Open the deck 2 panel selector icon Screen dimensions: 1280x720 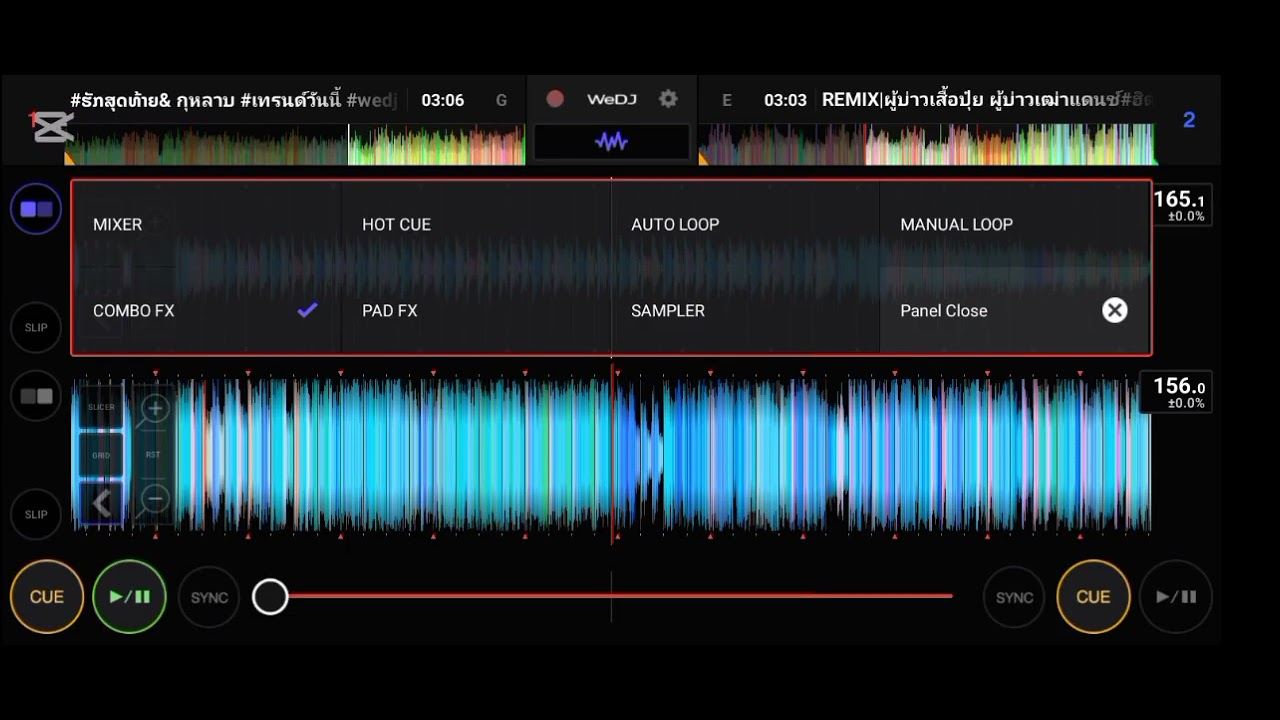coord(36,396)
